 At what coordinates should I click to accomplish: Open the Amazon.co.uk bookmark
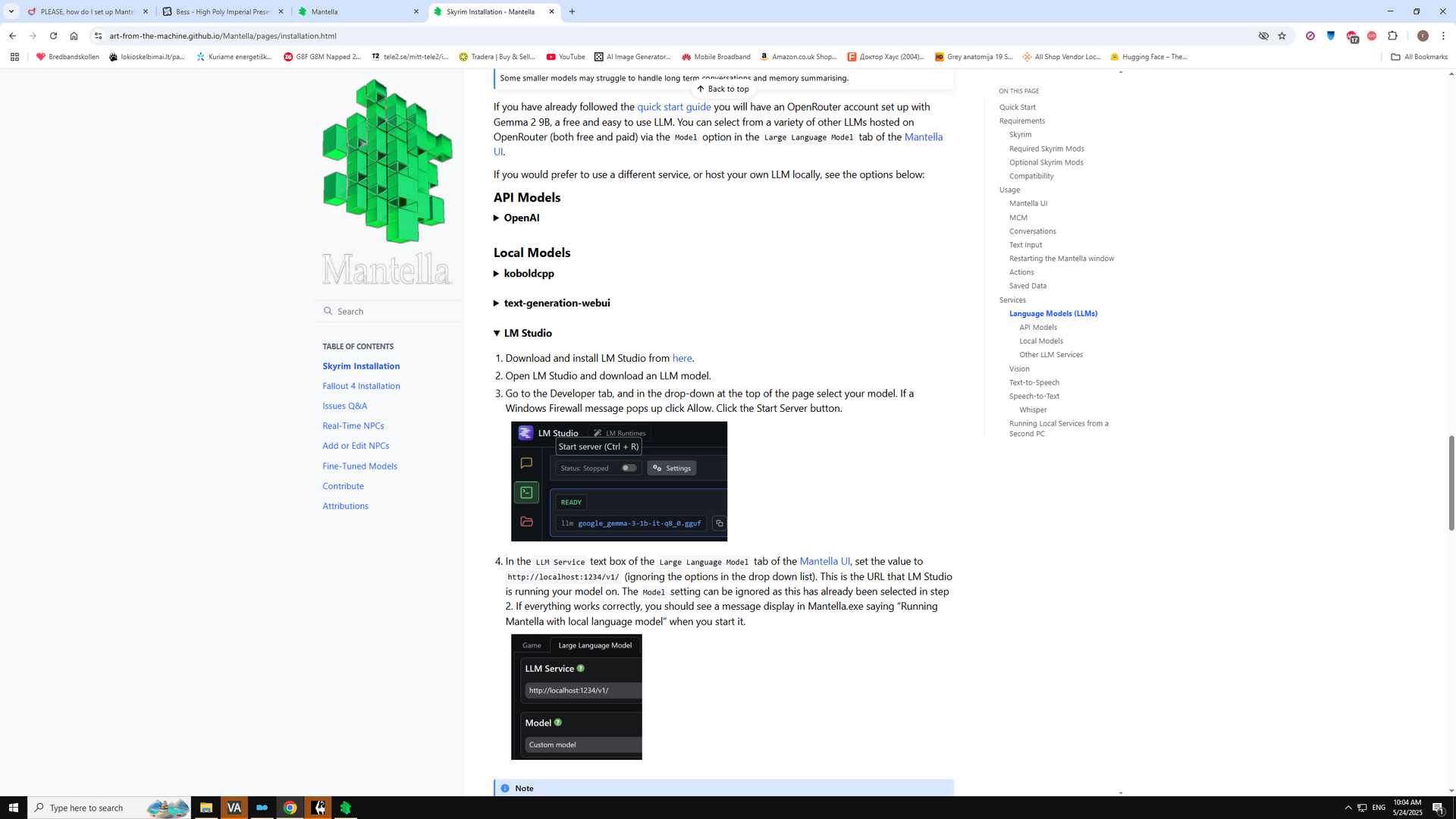coord(798,57)
